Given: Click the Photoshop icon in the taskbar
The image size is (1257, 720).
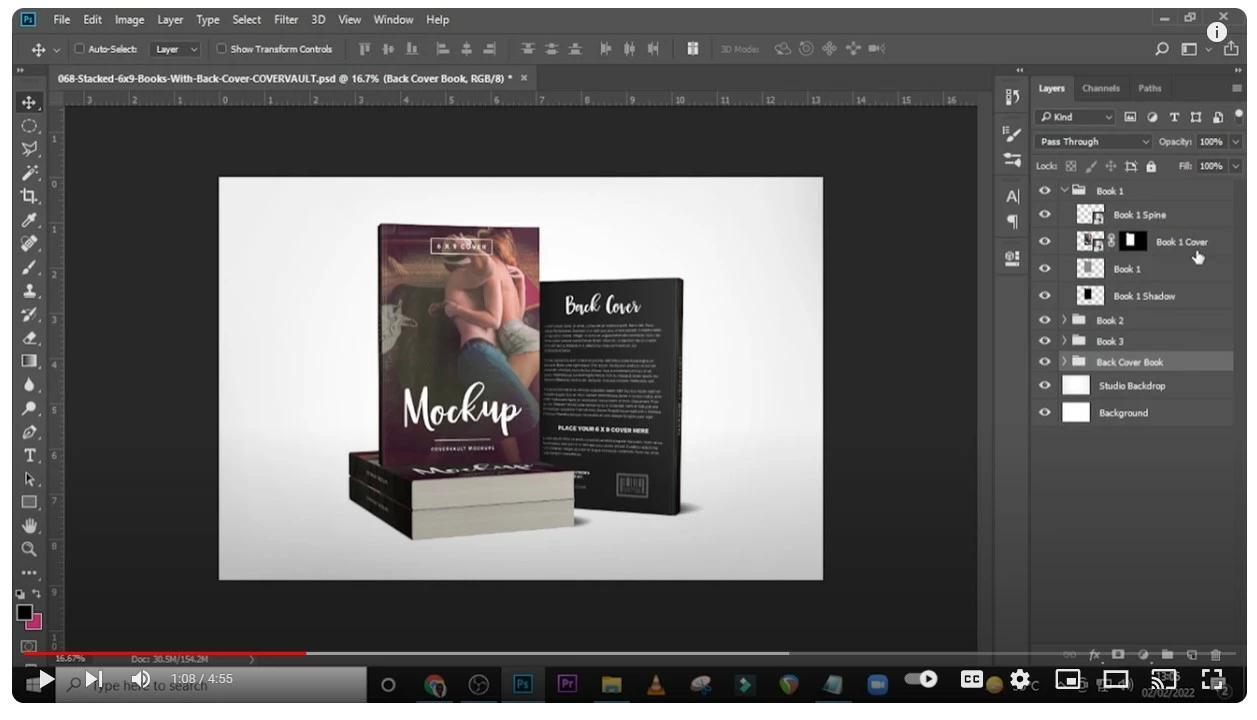Looking at the screenshot, I should pos(522,684).
